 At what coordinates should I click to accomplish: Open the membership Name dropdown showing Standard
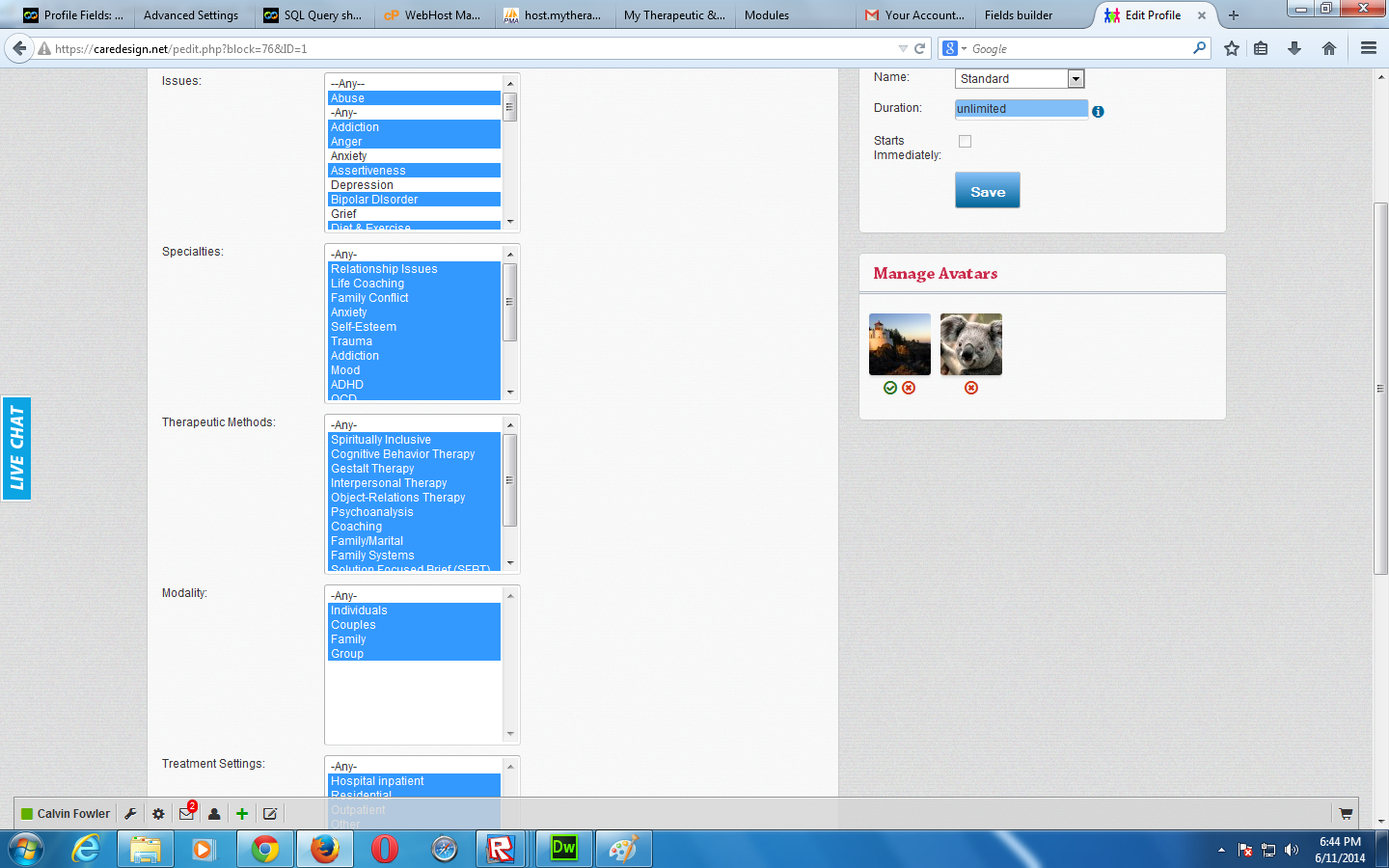coord(1020,79)
